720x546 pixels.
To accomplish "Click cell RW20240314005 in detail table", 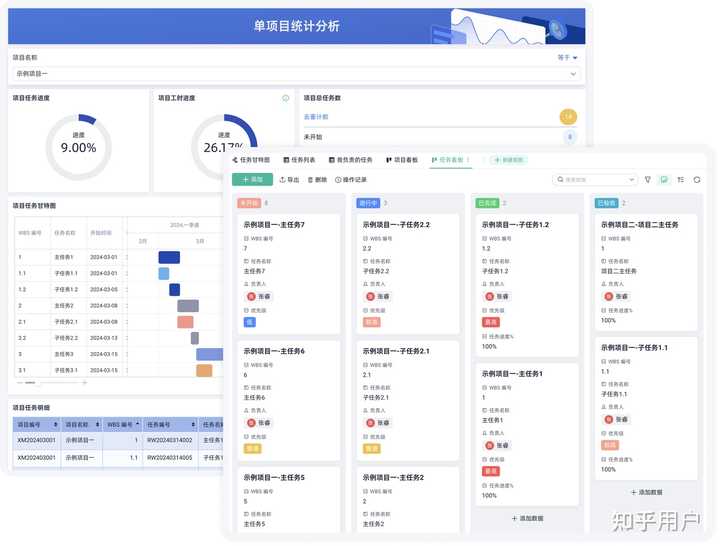I will pos(169,458).
